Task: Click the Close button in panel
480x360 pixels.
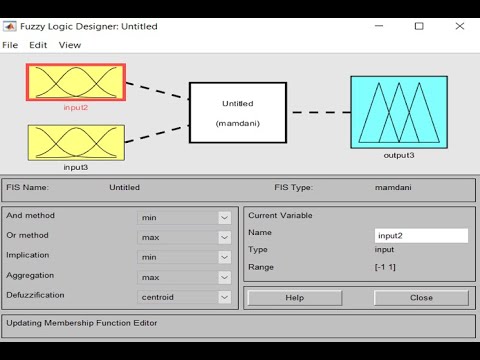Action: 421,298
